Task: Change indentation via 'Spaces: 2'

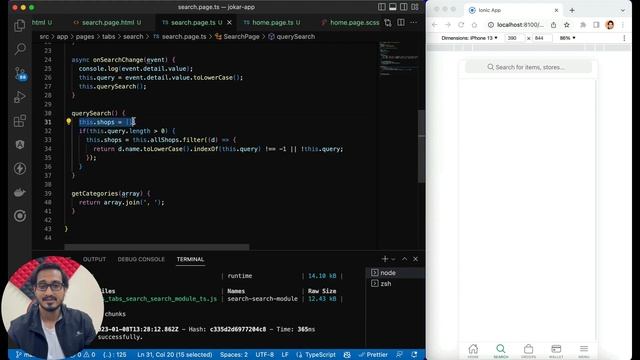Action: point(234,355)
